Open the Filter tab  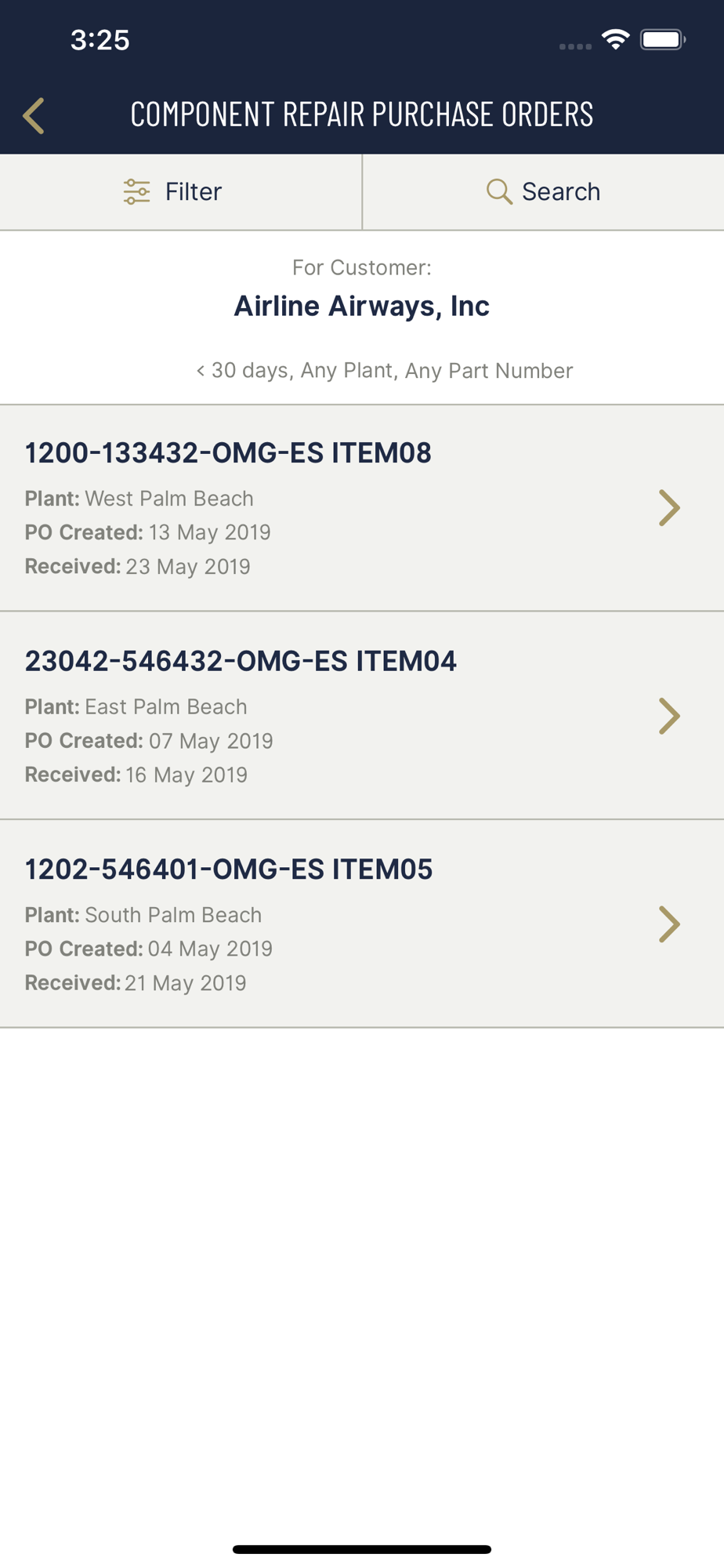click(181, 192)
